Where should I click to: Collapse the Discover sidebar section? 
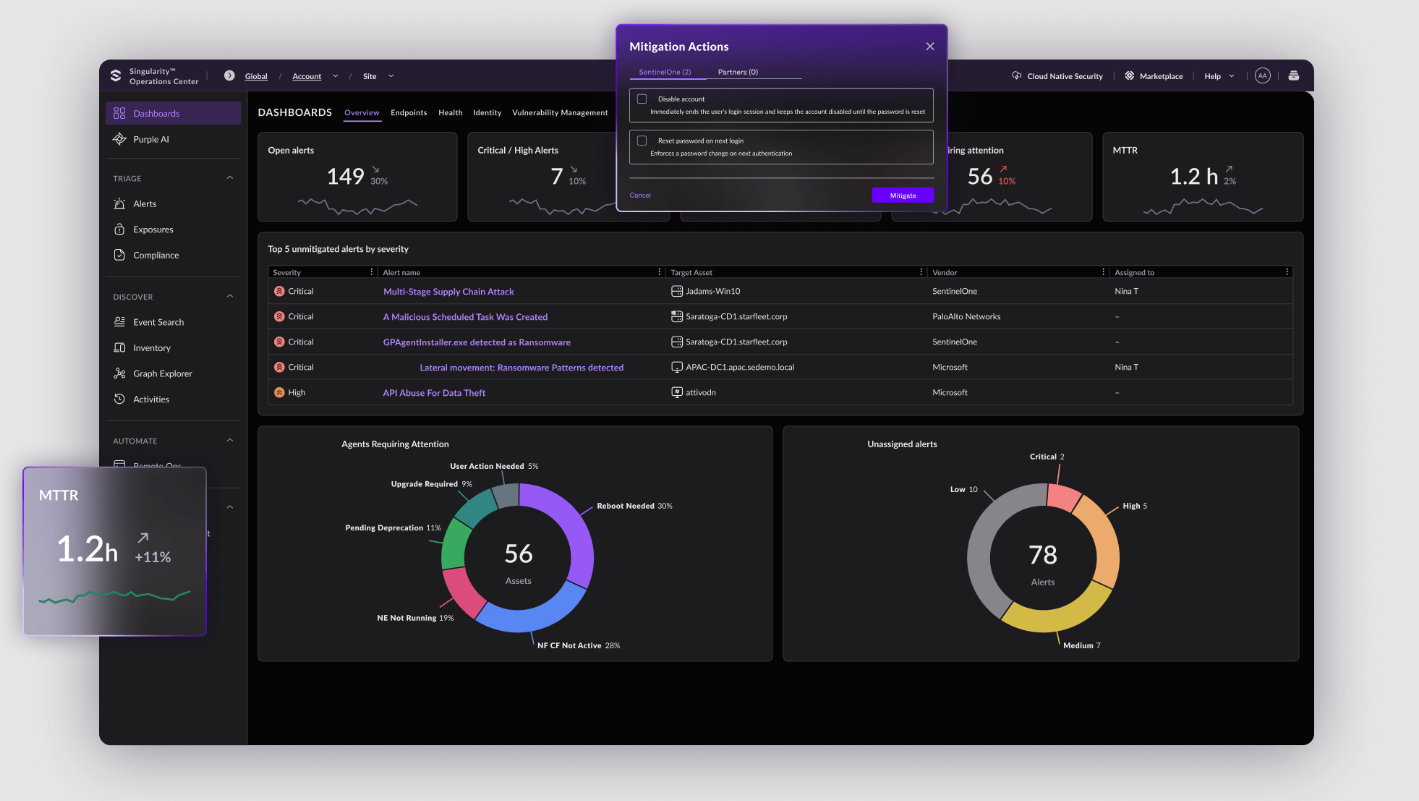(x=229, y=297)
